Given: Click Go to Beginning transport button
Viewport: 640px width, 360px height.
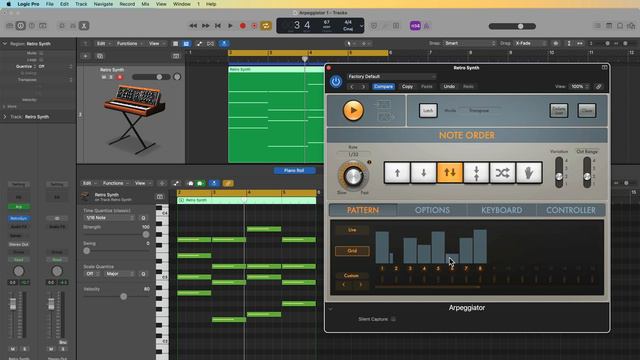Looking at the screenshot, I should click(218, 26).
